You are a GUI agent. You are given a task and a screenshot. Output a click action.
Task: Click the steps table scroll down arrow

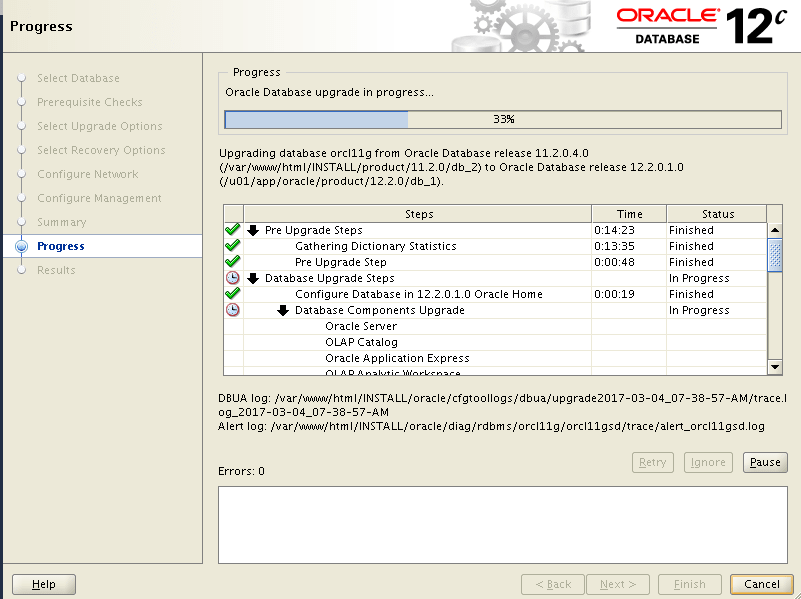[x=775, y=367]
